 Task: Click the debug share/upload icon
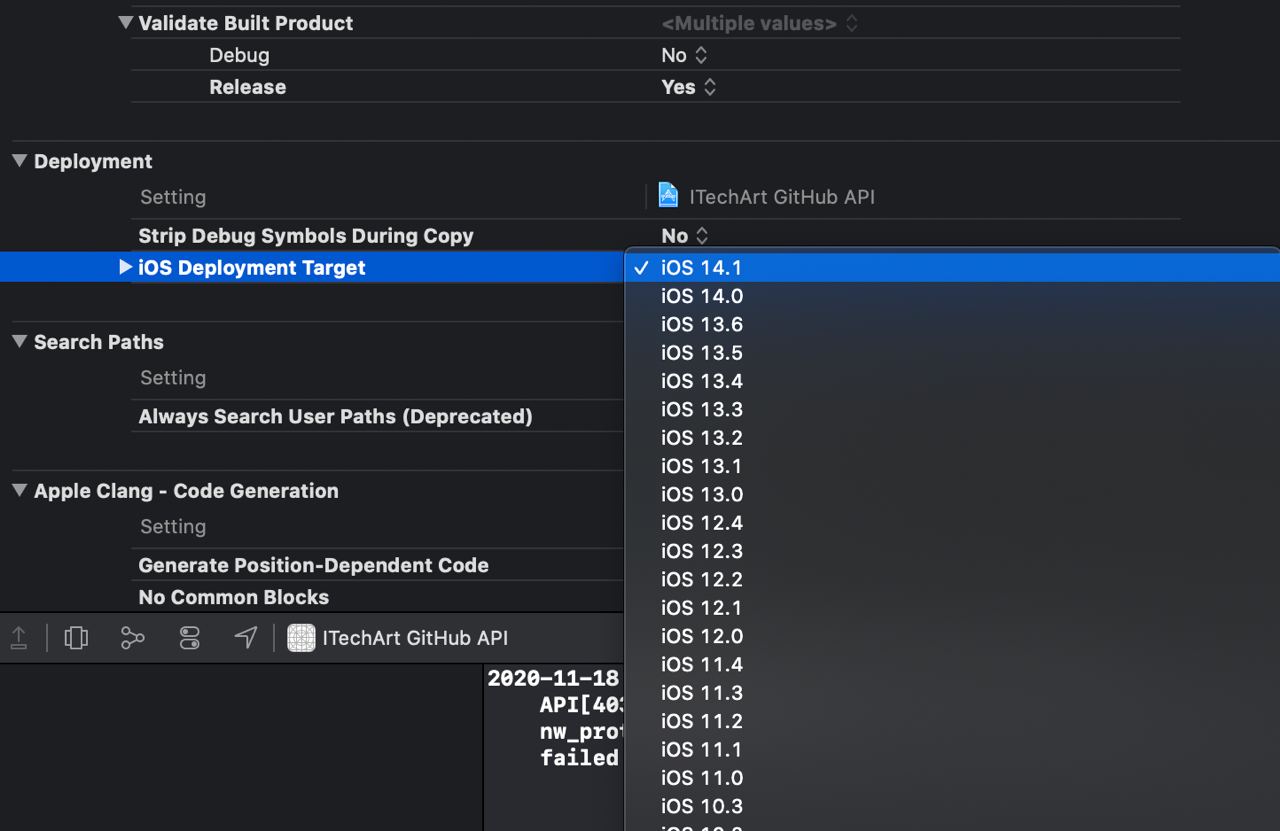pyautogui.click(x=19, y=638)
